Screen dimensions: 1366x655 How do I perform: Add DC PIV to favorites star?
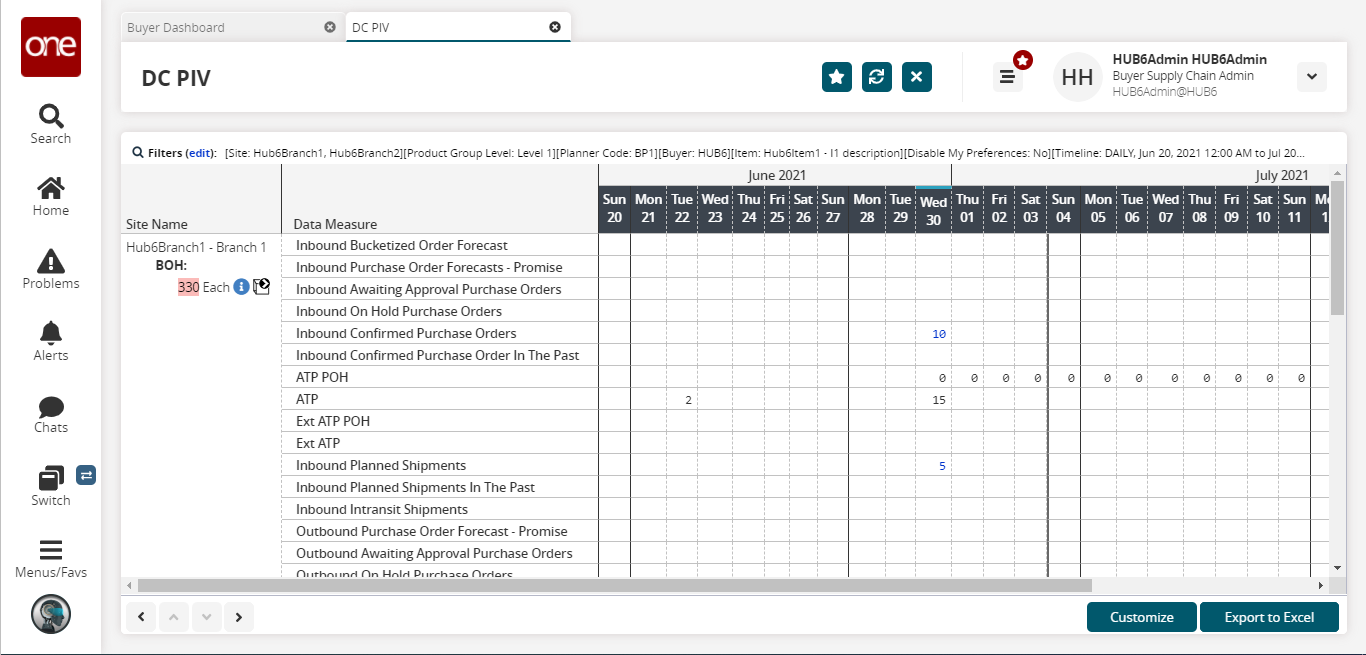[837, 77]
